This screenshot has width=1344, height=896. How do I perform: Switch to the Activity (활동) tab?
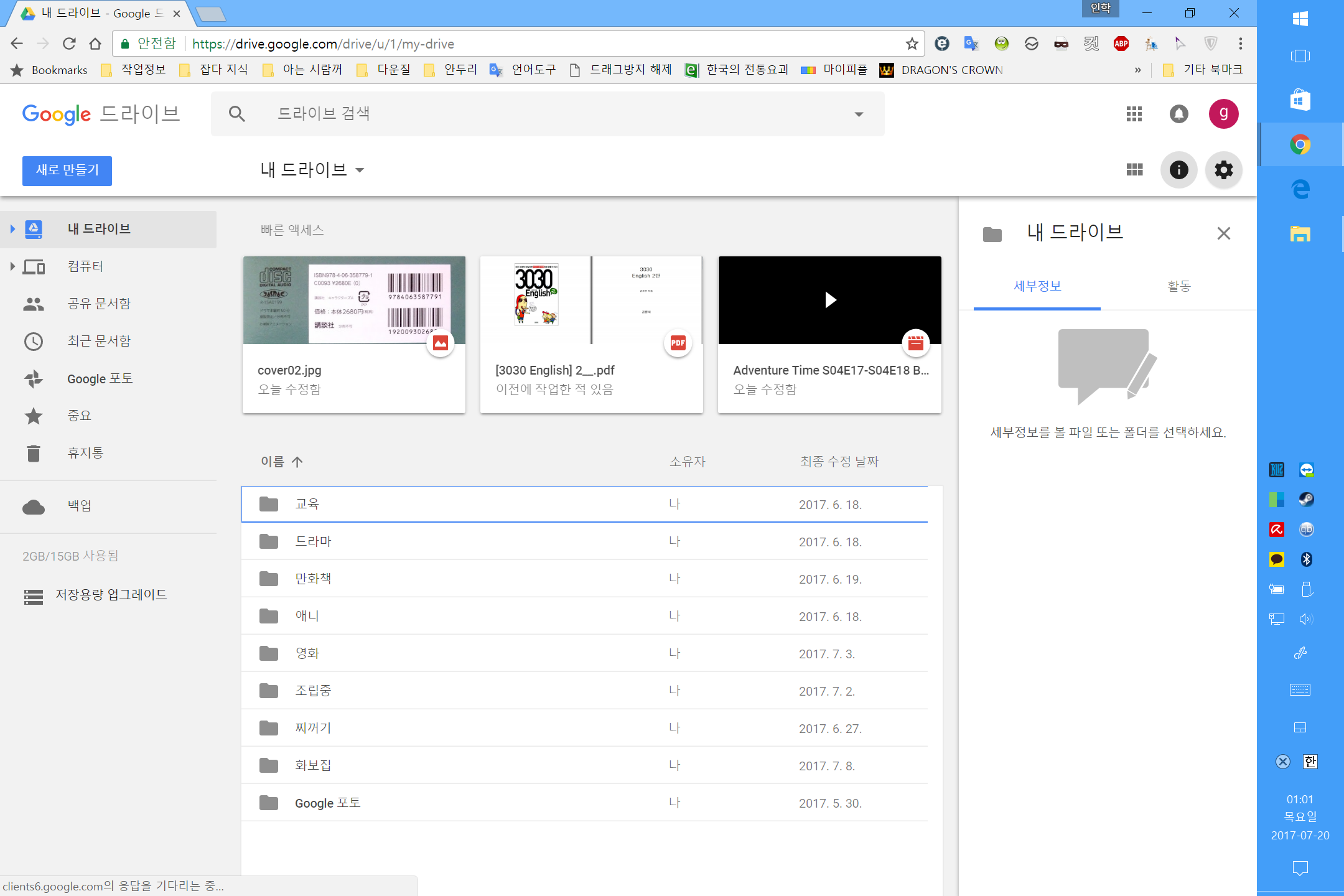click(1178, 286)
